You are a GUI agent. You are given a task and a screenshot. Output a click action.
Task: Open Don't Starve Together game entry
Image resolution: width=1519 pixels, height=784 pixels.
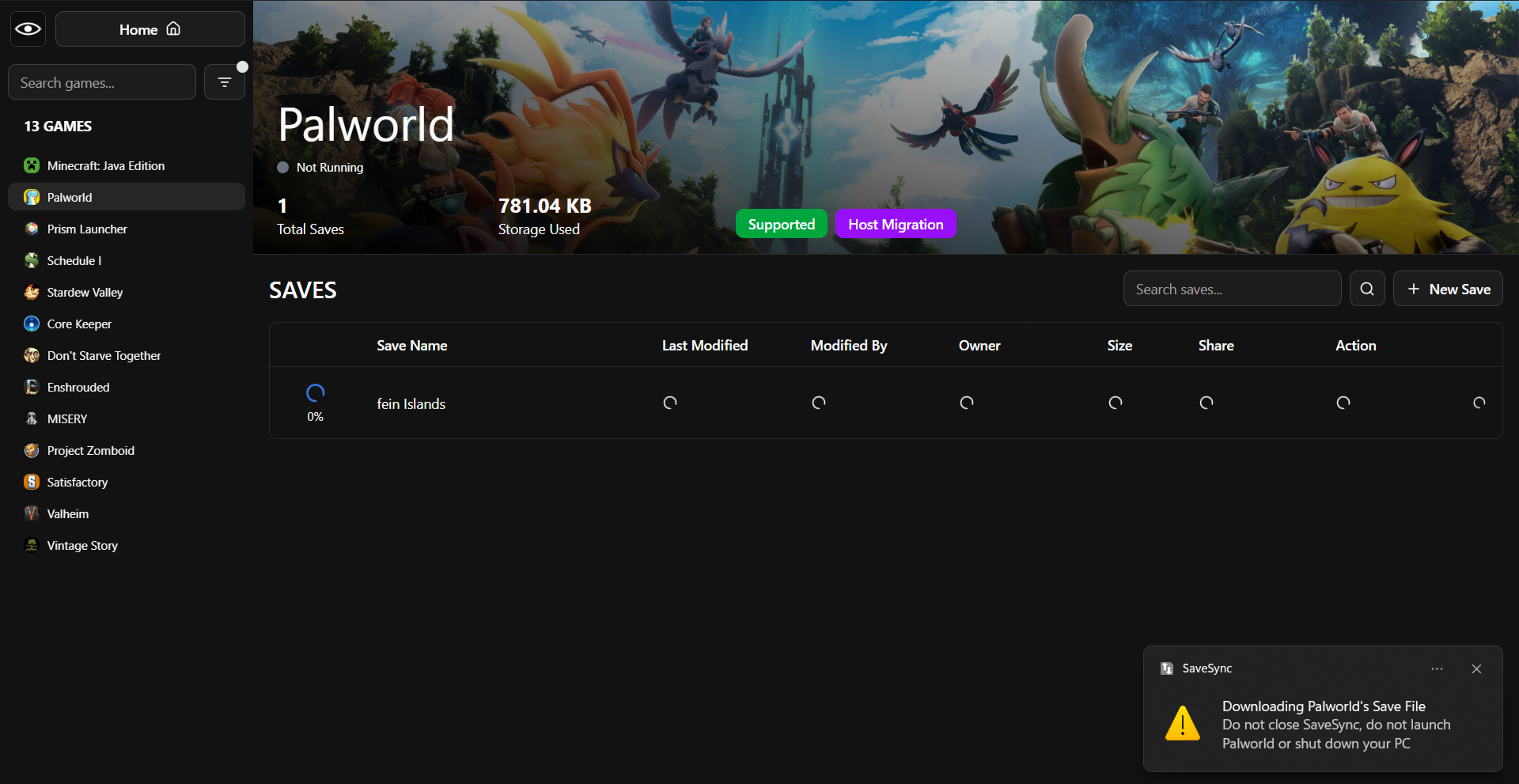127,355
